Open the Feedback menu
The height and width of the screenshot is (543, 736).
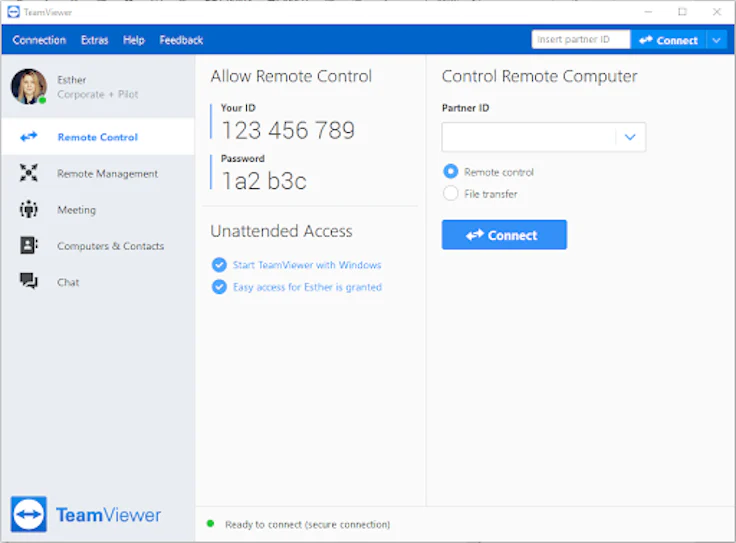(x=181, y=40)
